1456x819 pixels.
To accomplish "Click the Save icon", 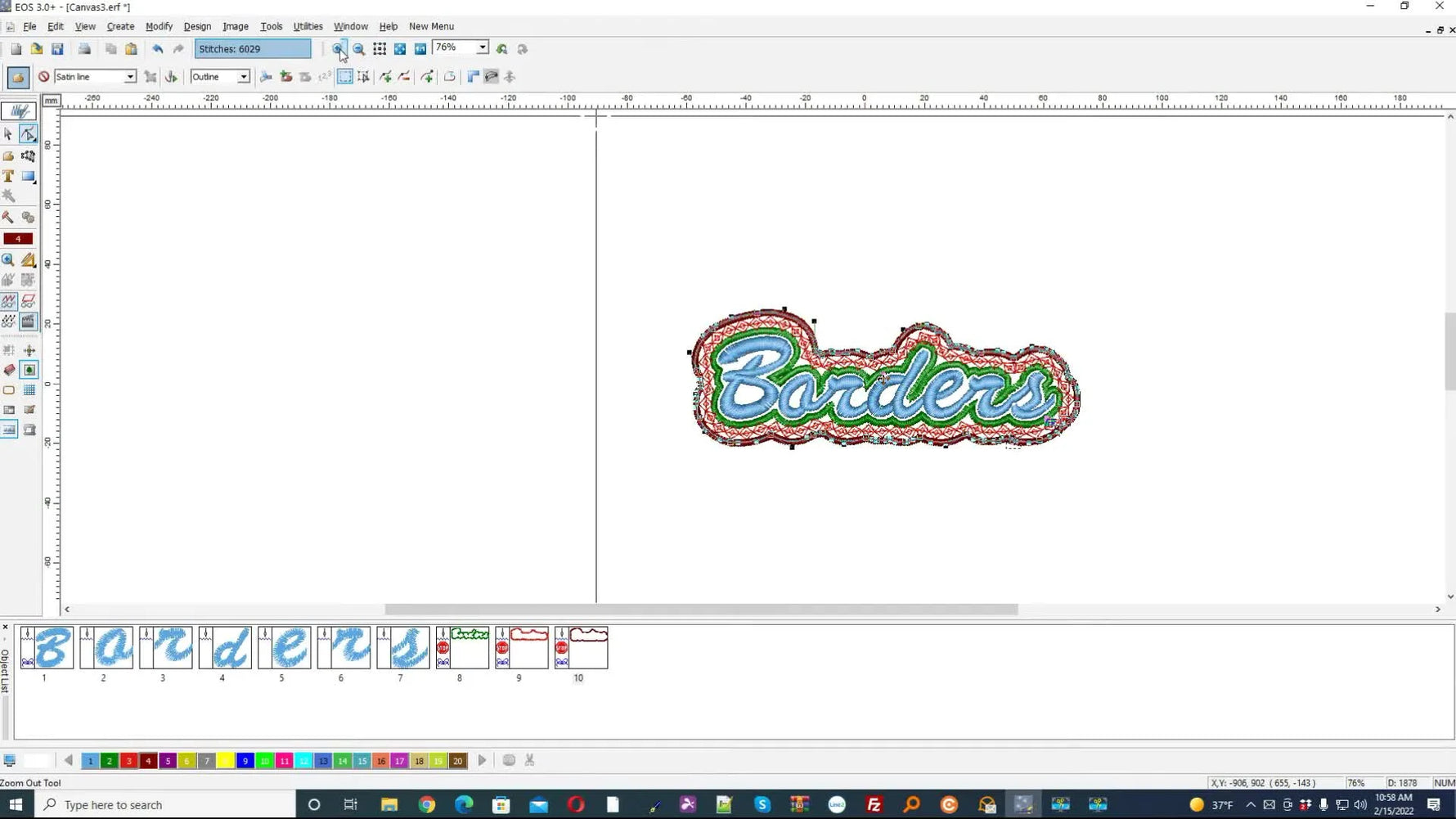I will coord(57,48).
